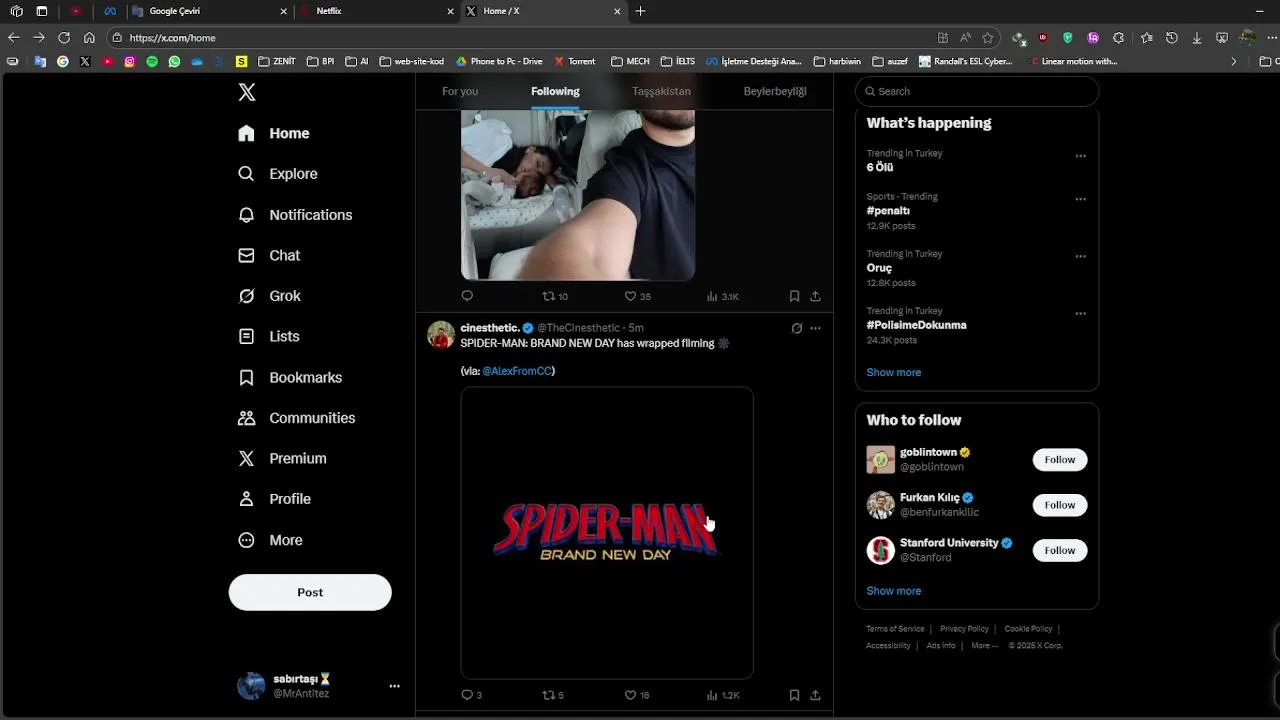The height and width of the screenshot is (720, 1280).
Task: Switch to the Following tab
Action: (555, 91)
